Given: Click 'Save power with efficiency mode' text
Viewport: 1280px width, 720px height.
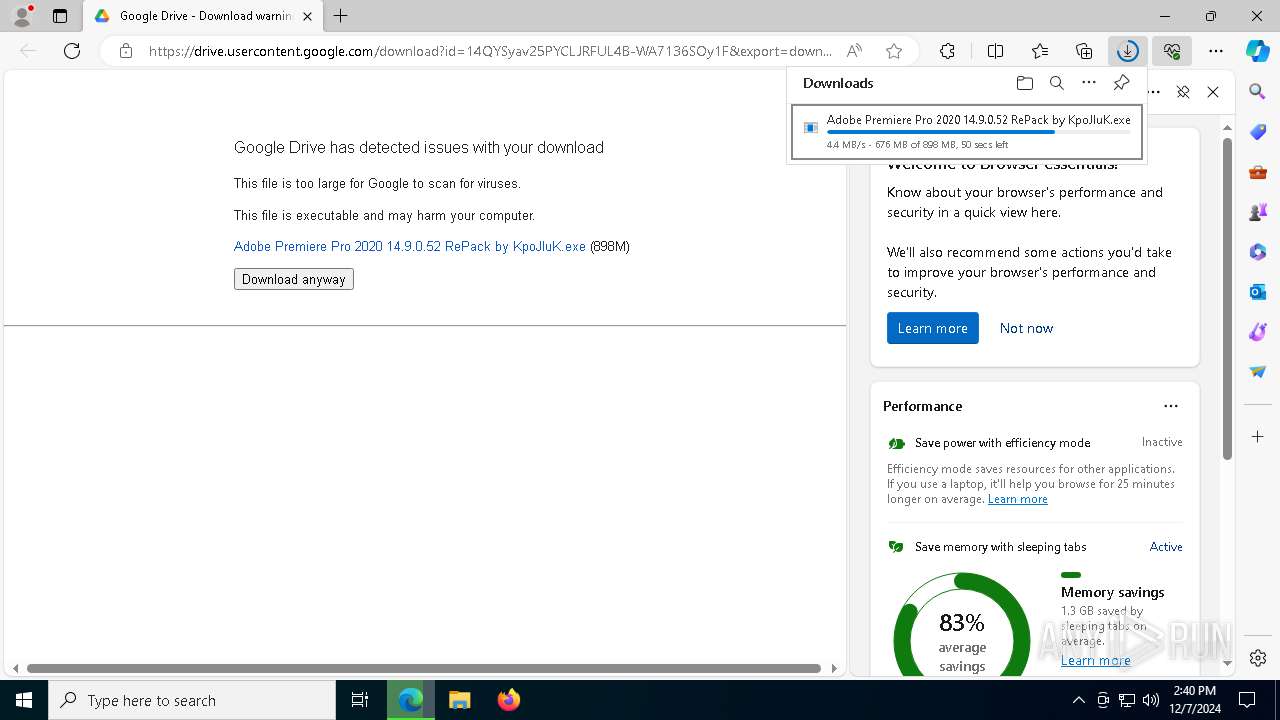Looking at the screenshot, I should click(1002, 443).
